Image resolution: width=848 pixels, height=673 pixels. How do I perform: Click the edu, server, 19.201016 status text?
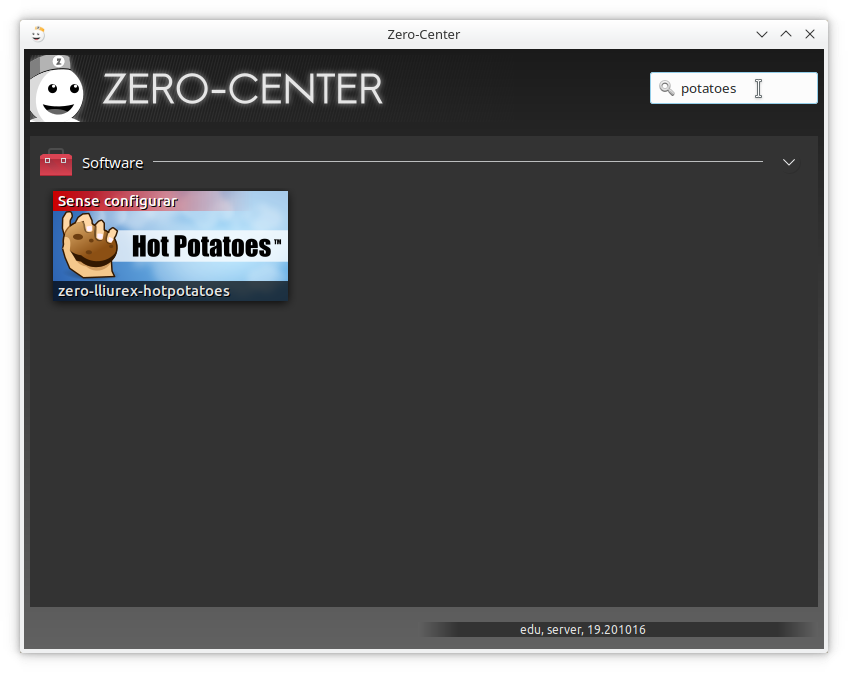click(582, 630)
